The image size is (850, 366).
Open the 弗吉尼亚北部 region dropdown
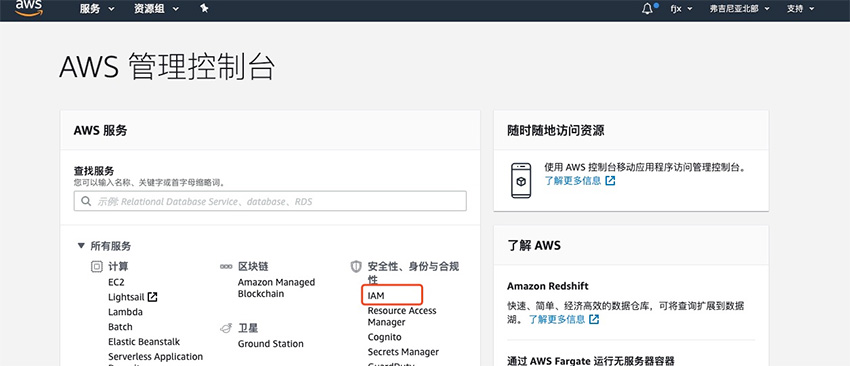point(740,9)
